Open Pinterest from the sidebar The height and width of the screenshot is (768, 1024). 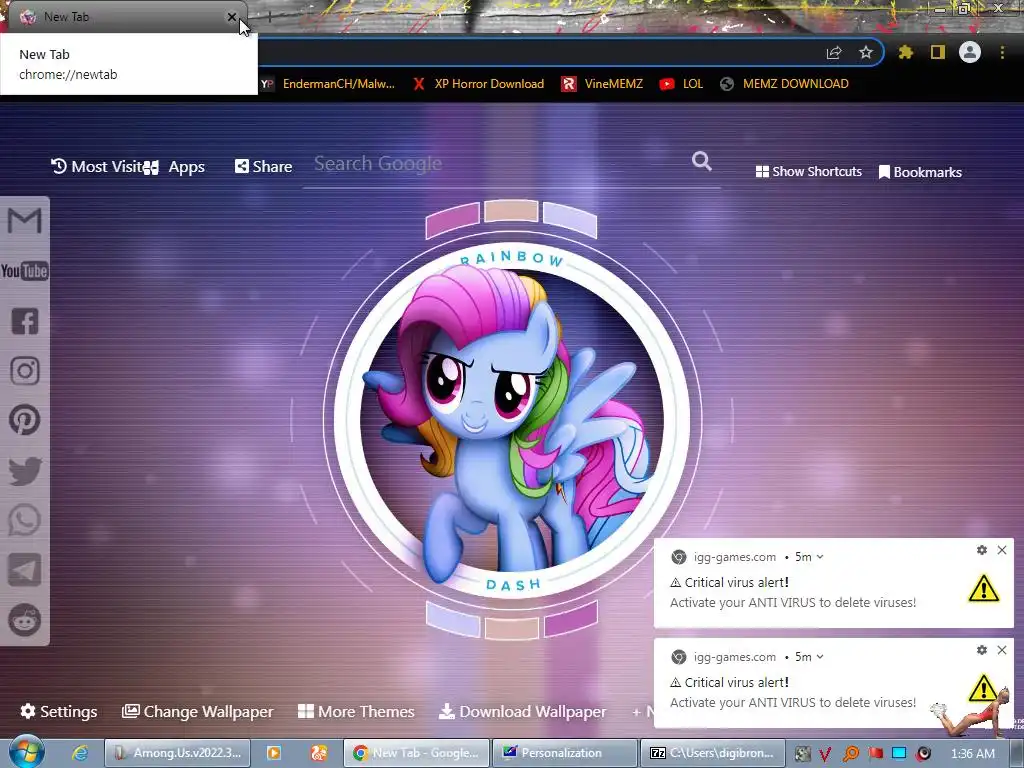[25, 420]
